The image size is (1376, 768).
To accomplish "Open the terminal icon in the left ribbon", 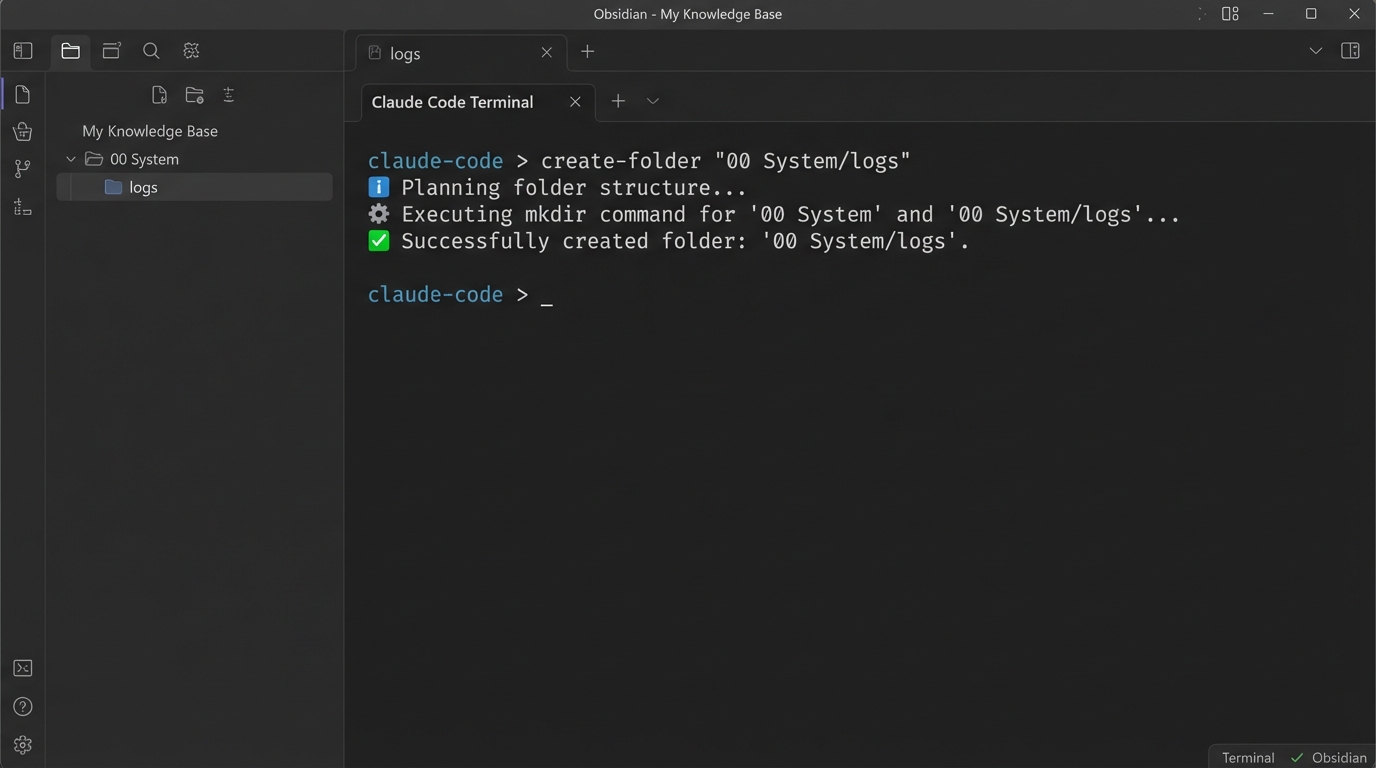I will [x=22, y=667].
